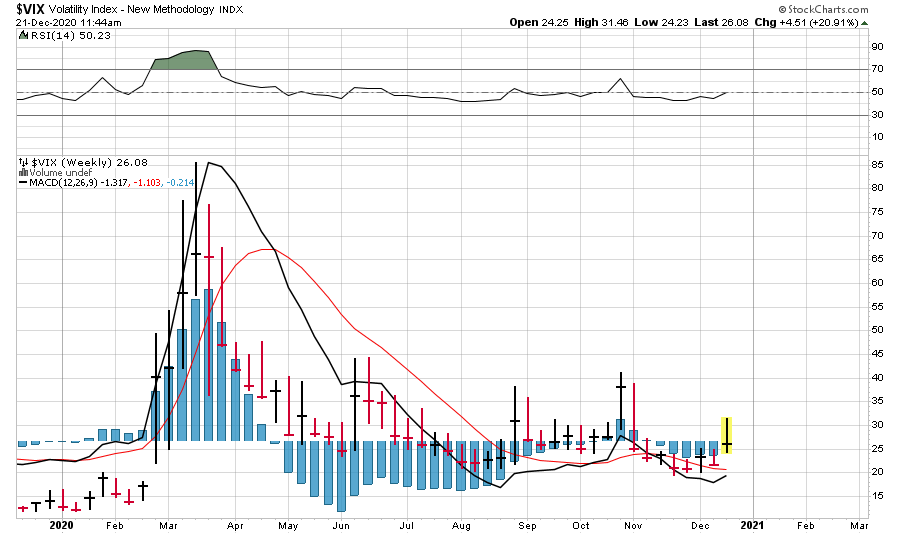Click the black MACD line legend marker
This screenshot has width=900, height=534.
(x=23, y=181)
